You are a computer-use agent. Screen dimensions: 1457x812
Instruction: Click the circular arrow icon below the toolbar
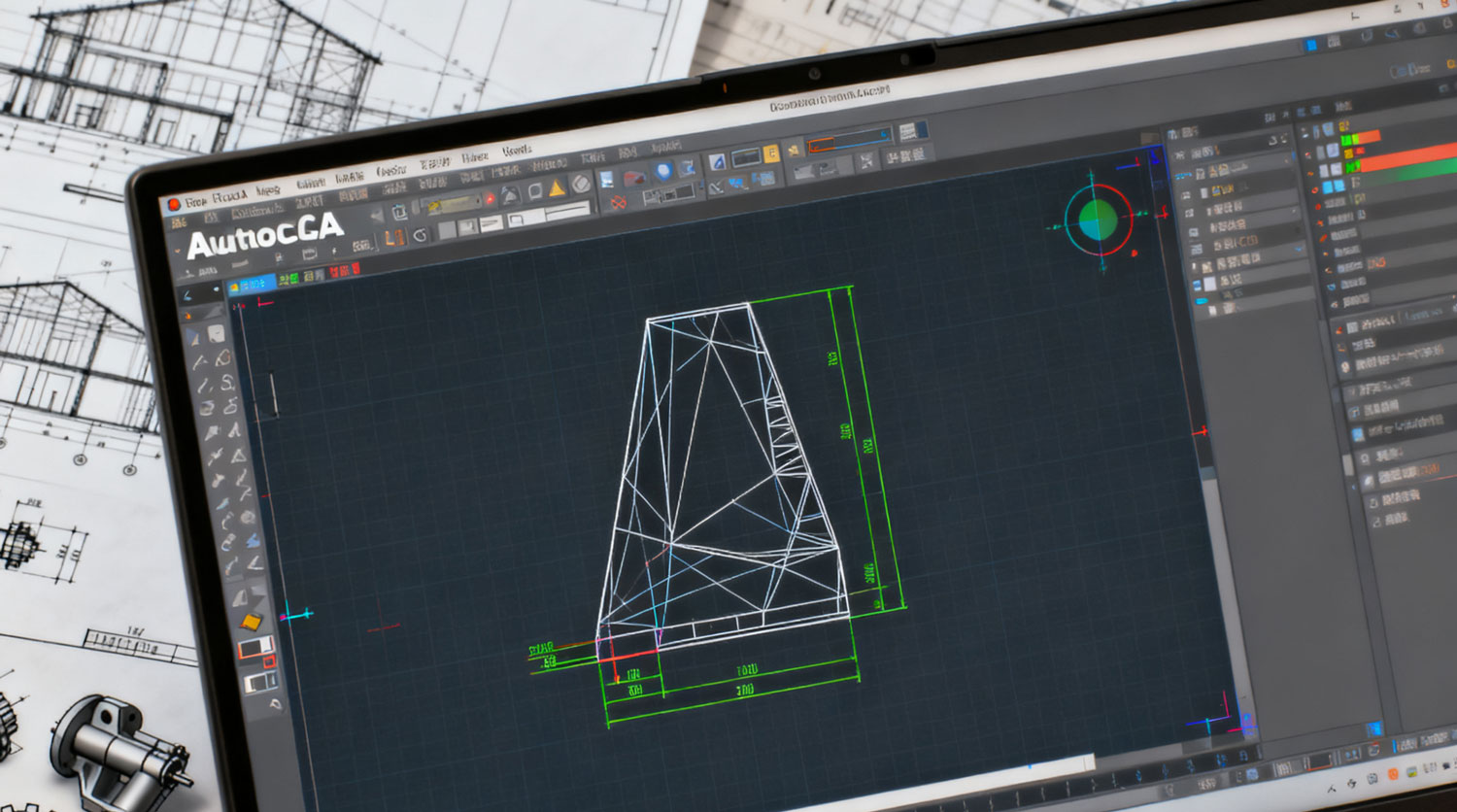coord(420,235)
